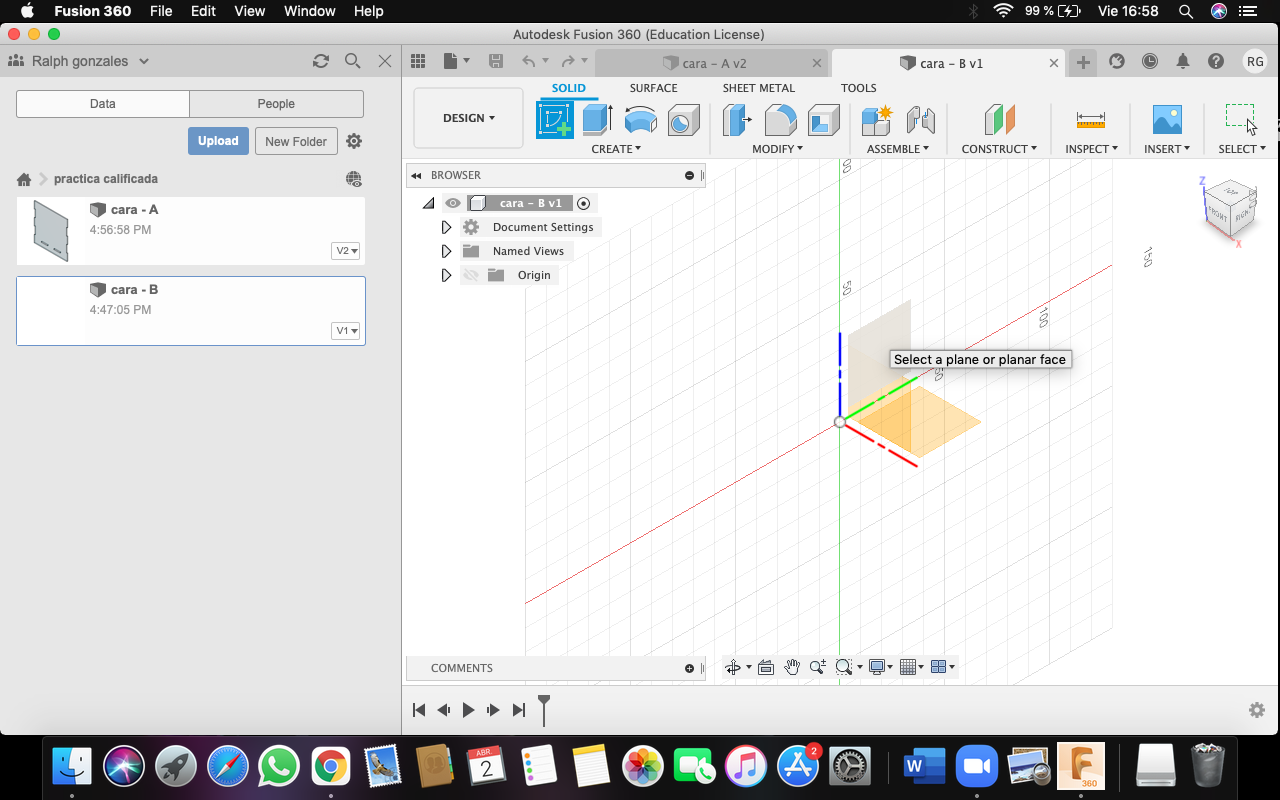Click the New Folder button

[x=296, y=141]
